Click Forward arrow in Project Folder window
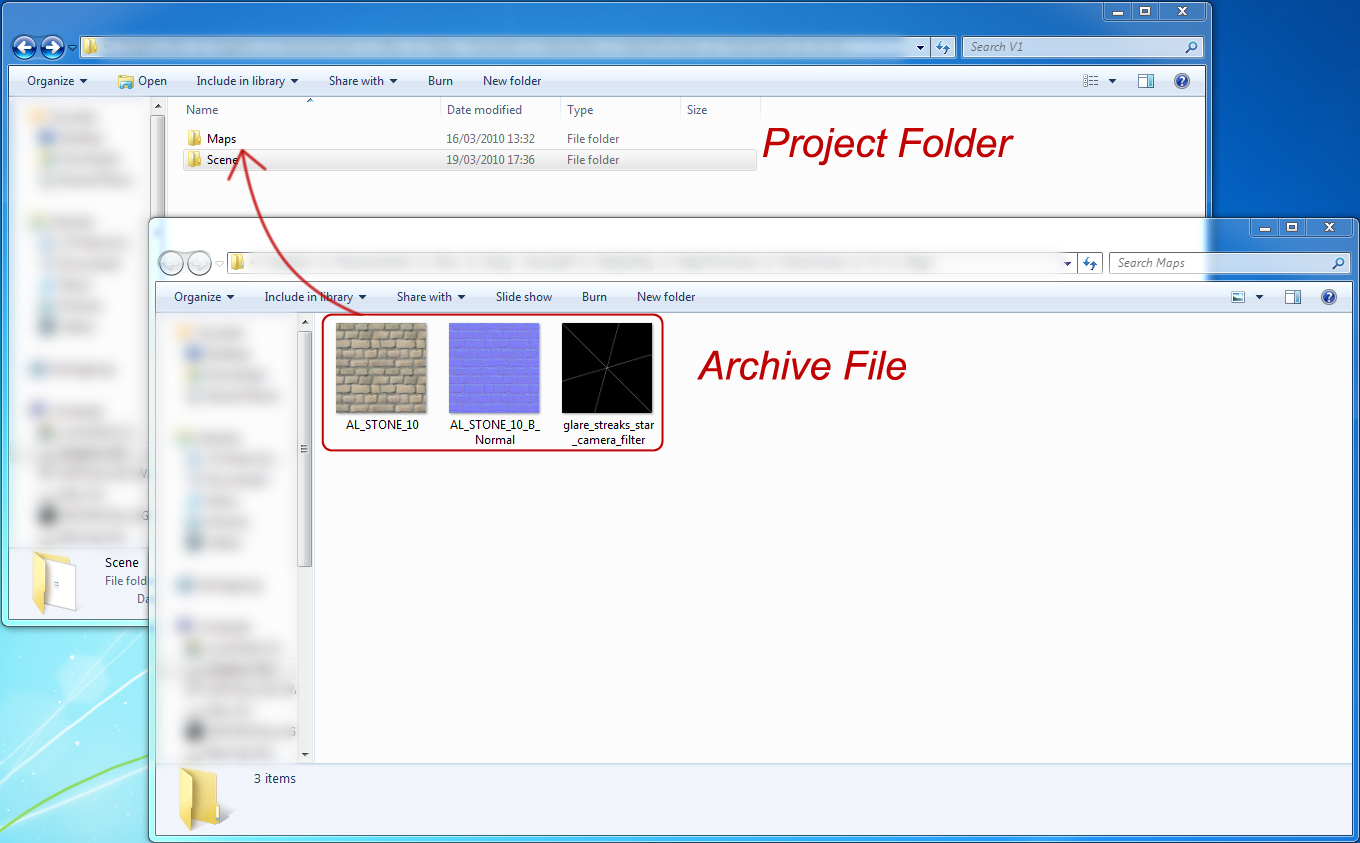Image resolution: width=1360 pixels, height=843 pixels. click(x=53, y=47)
